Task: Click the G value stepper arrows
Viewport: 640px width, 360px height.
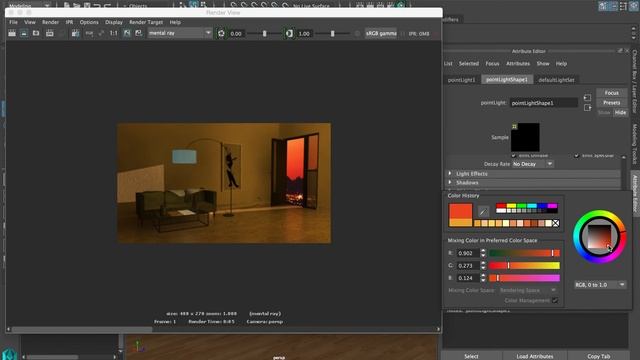Action: (483, 265)
